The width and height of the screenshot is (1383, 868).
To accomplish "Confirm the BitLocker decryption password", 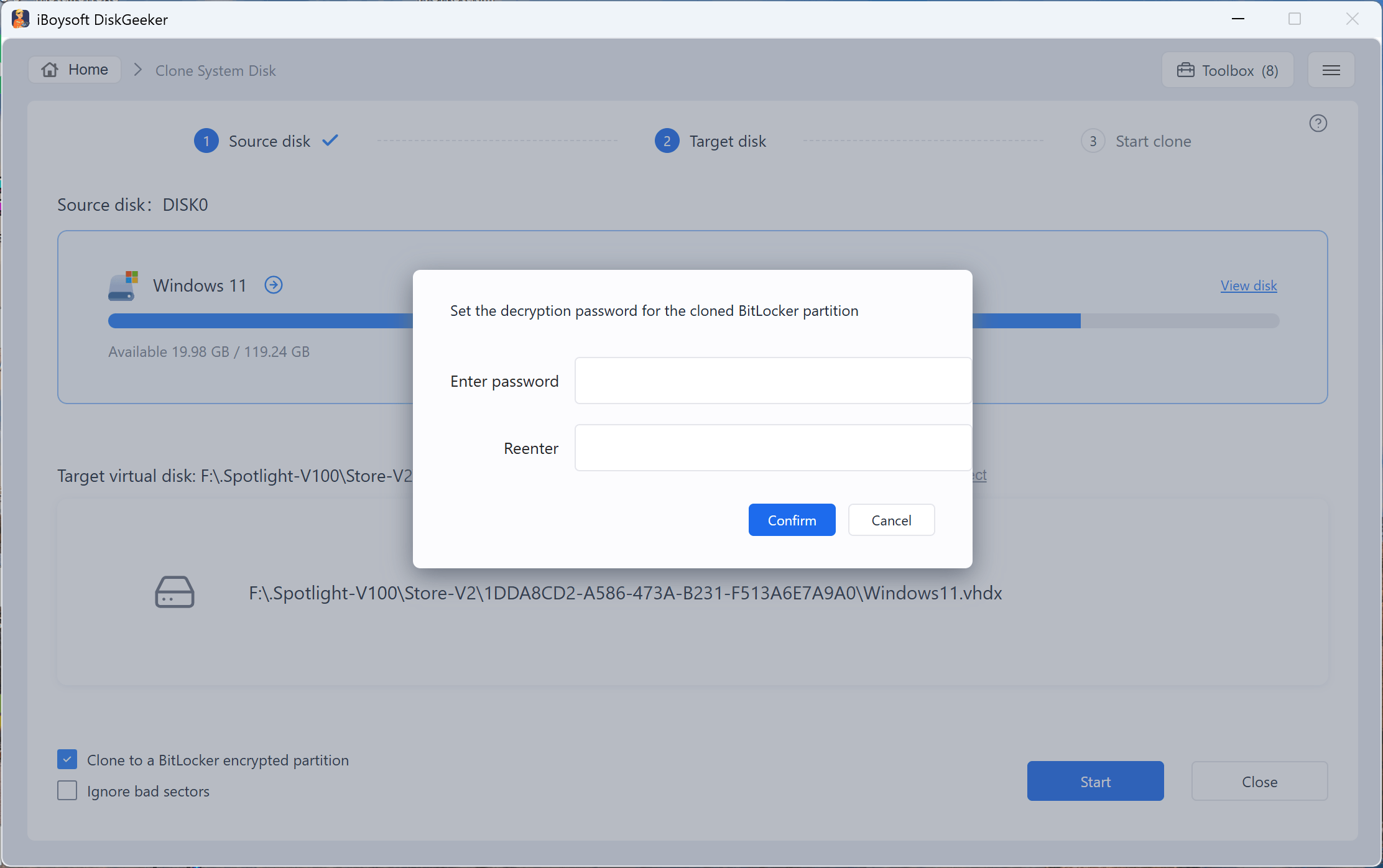I will pos(792,520).
